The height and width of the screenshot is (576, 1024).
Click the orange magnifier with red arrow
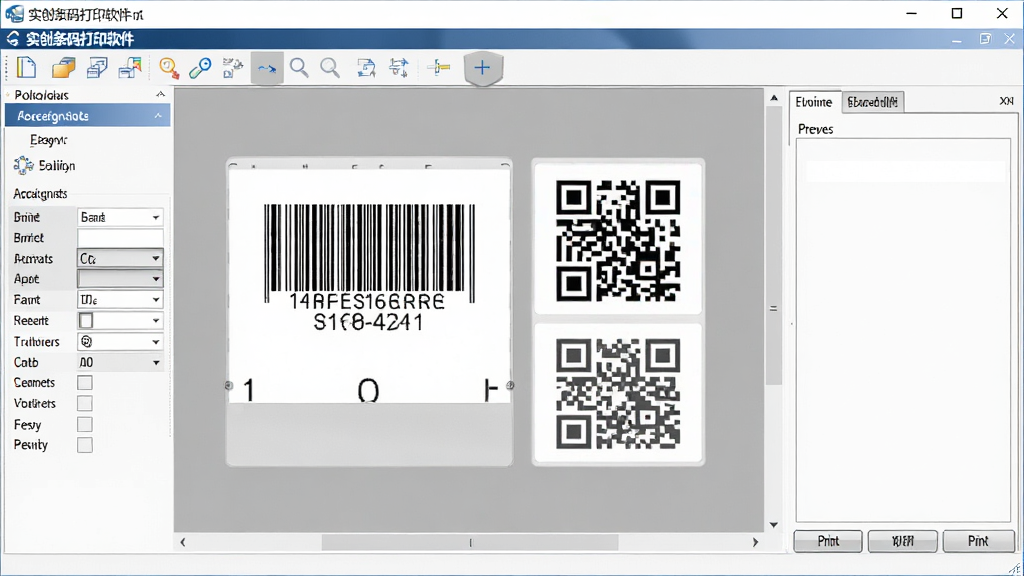coord(169,68)
